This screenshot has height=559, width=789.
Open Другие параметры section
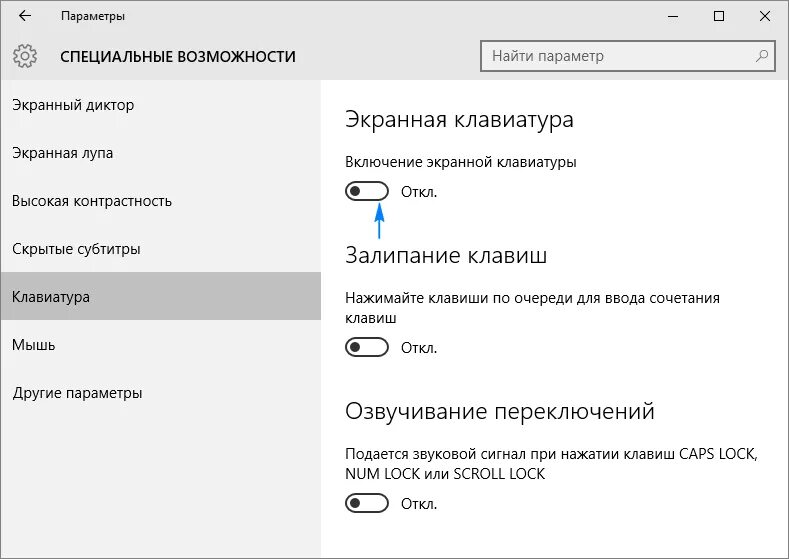pos(77,393)
